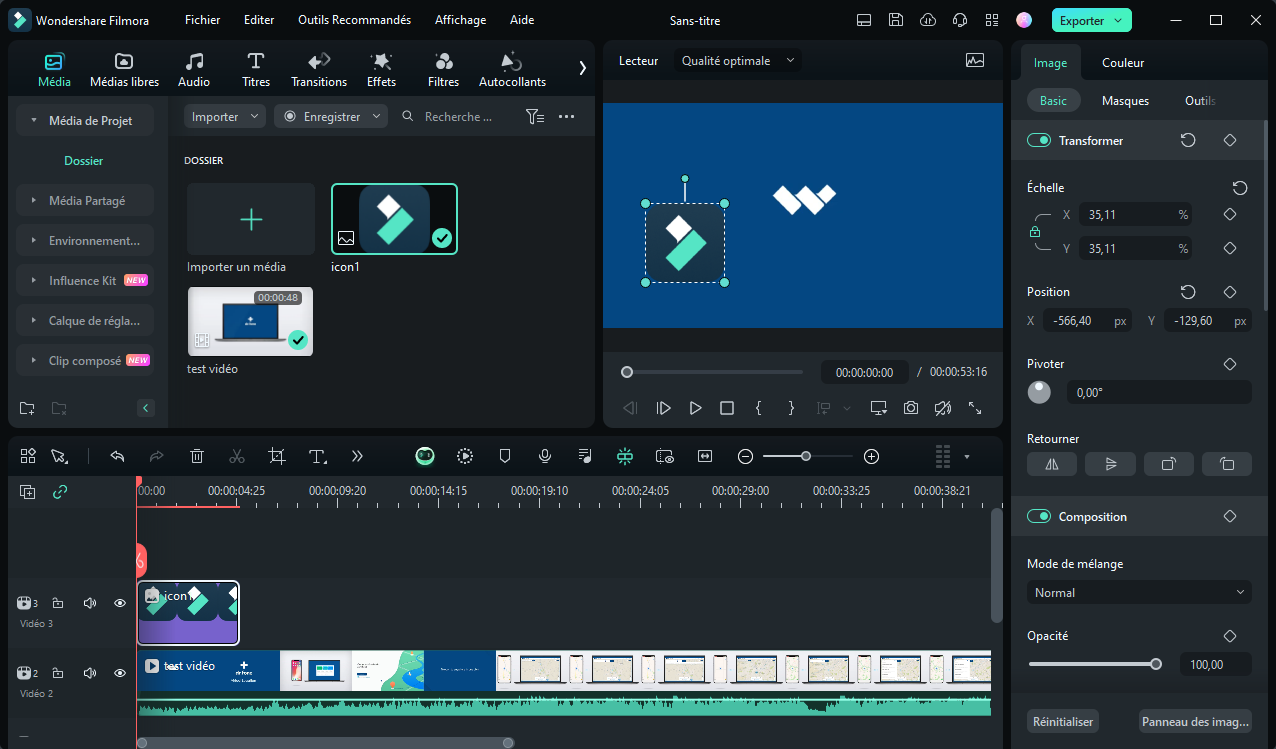Mute the Vidéo 3 track
The image size is (1276, 749).
pos(90,603)
